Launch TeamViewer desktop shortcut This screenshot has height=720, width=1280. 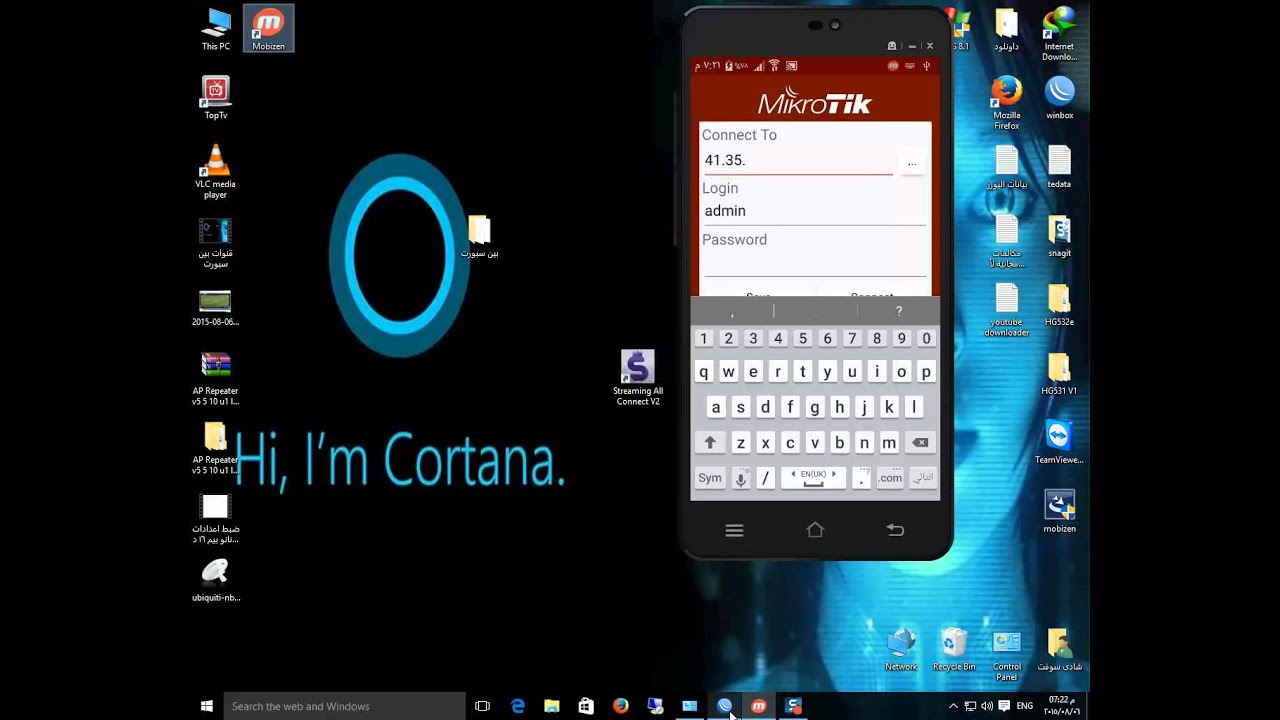point(1060,443)
